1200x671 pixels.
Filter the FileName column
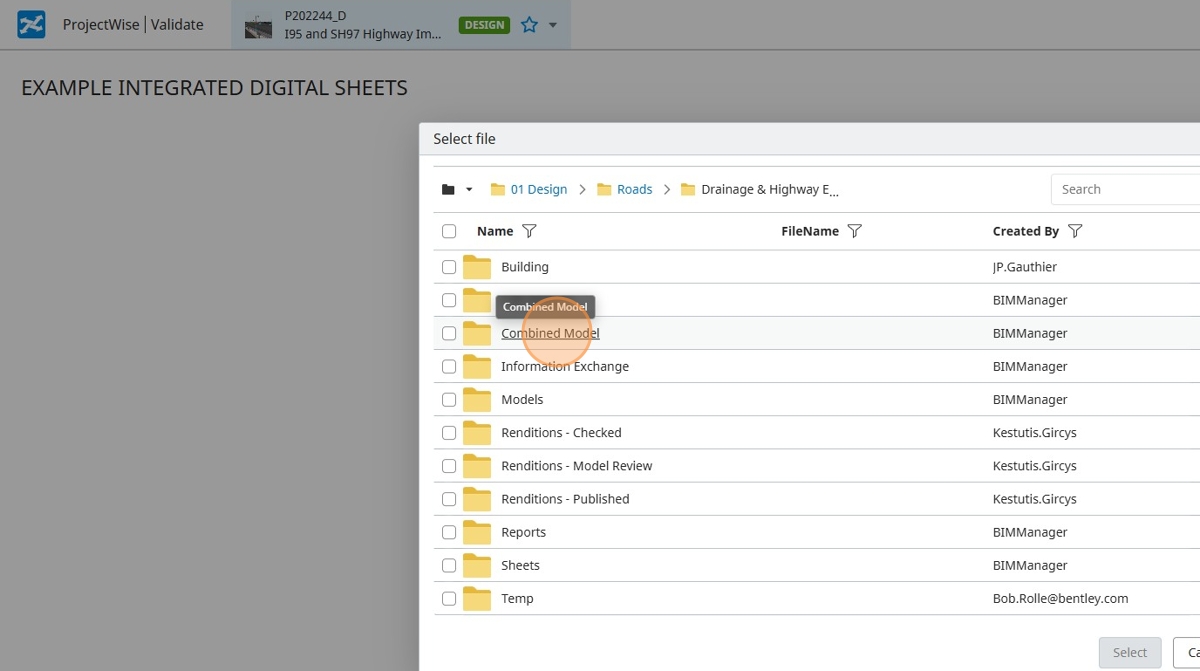point(854,231)
